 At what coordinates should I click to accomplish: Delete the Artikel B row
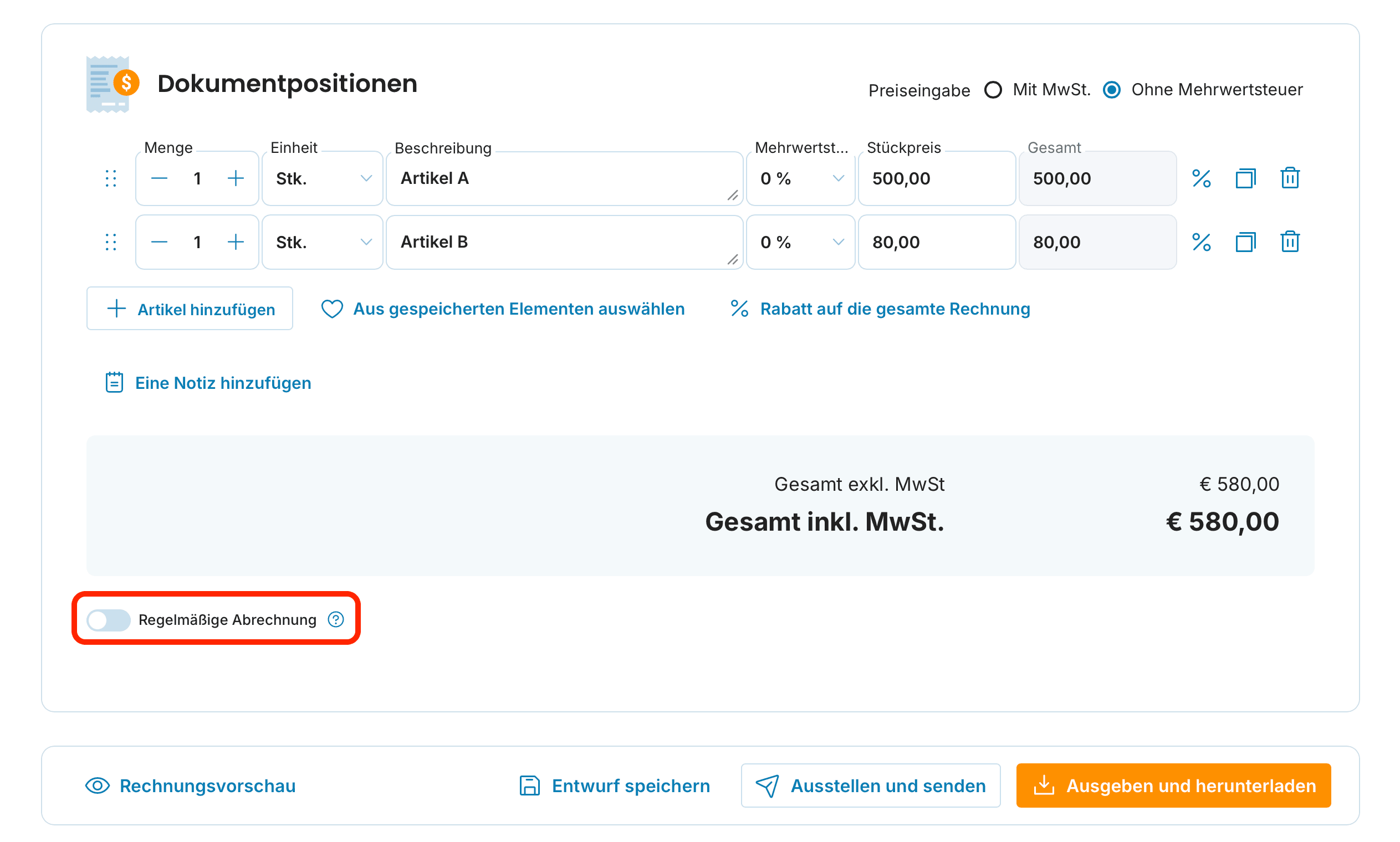[1289, 242]
